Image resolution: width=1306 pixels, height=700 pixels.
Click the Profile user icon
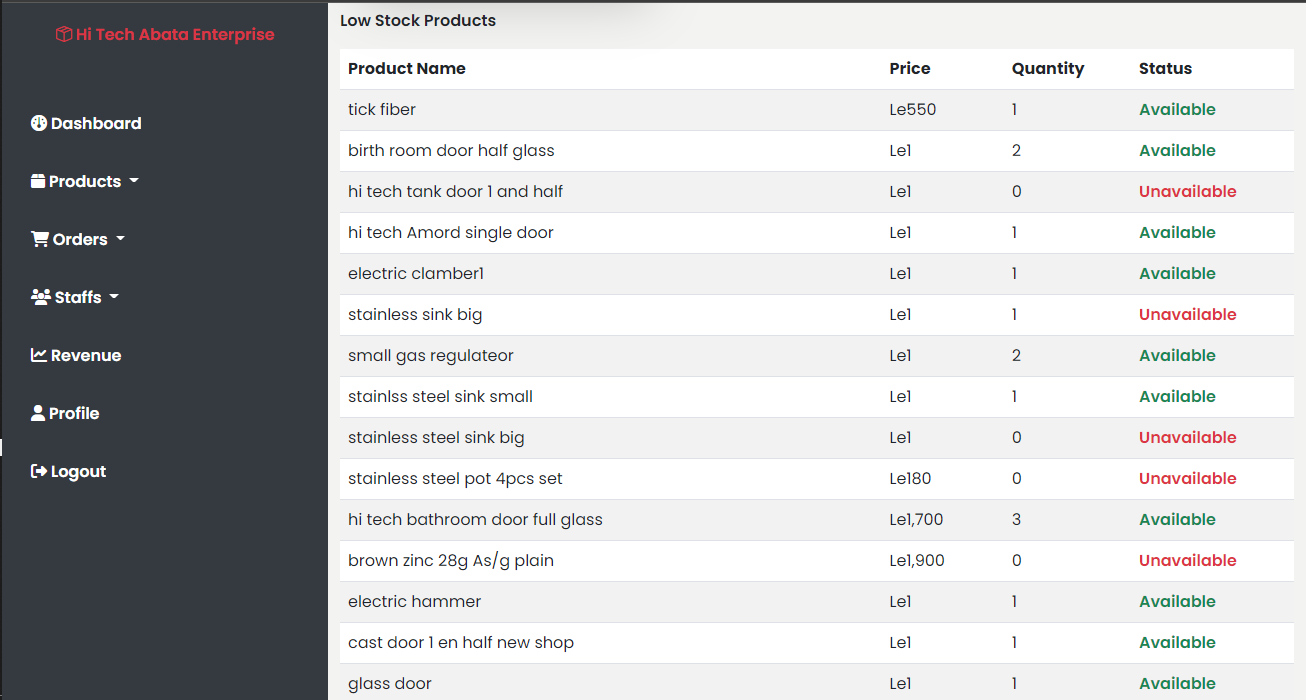point(38,414)
